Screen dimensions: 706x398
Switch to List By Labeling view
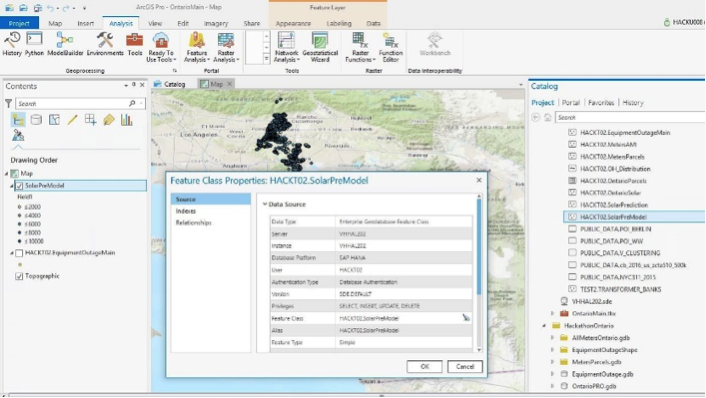[109, 120]
